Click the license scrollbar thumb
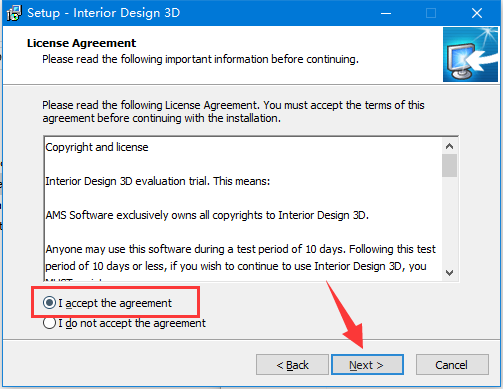Screen dimensions: 503x389 pos(449,165)
